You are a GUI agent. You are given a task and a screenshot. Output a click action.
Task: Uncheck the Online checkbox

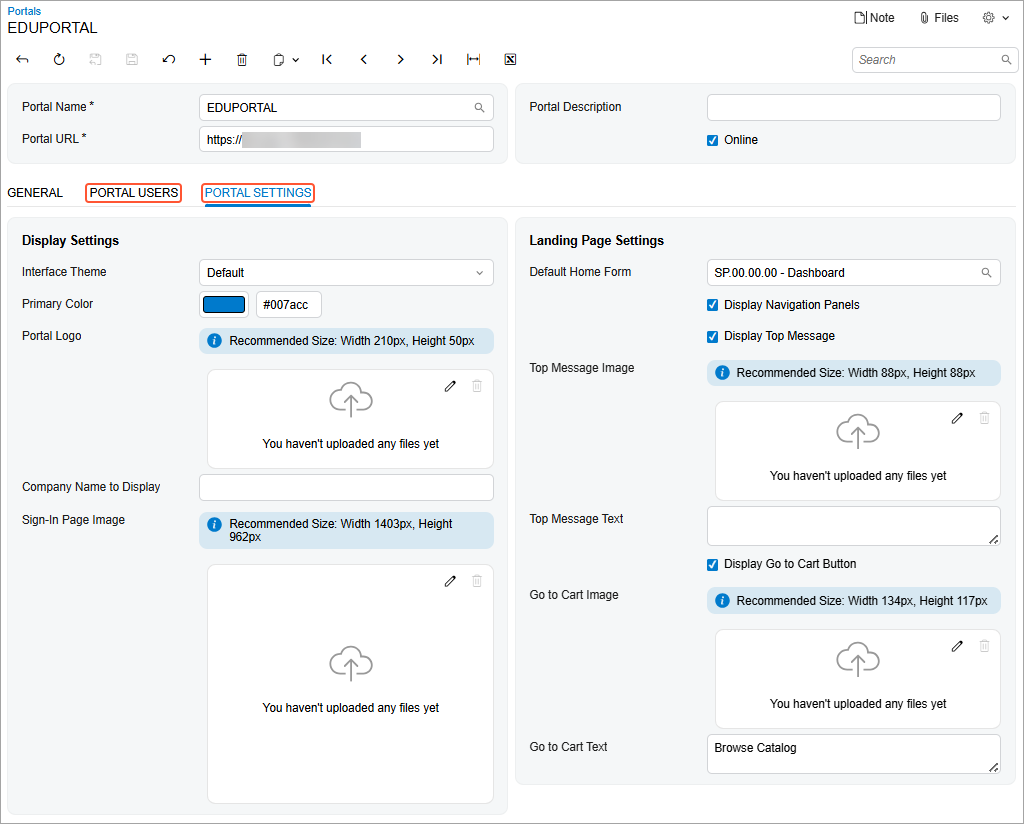(713, 140)
